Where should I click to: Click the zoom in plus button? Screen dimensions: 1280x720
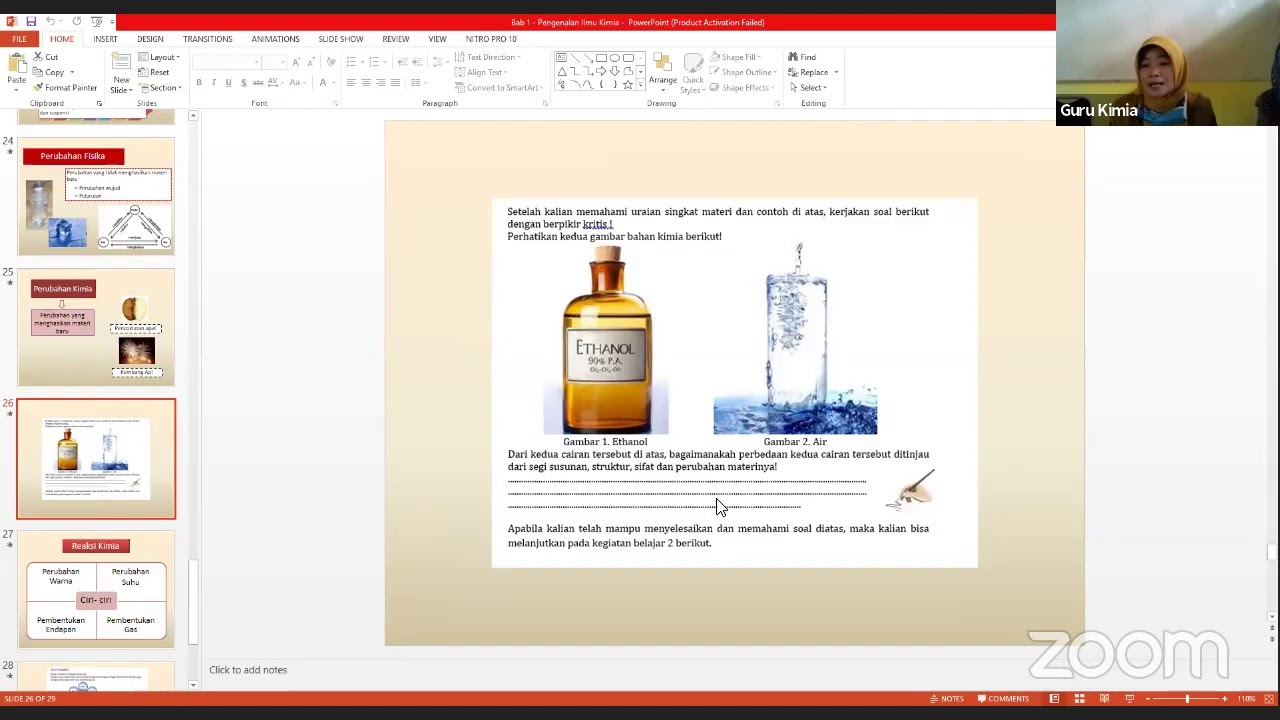pyautogui.click(x=1225, y=699)
